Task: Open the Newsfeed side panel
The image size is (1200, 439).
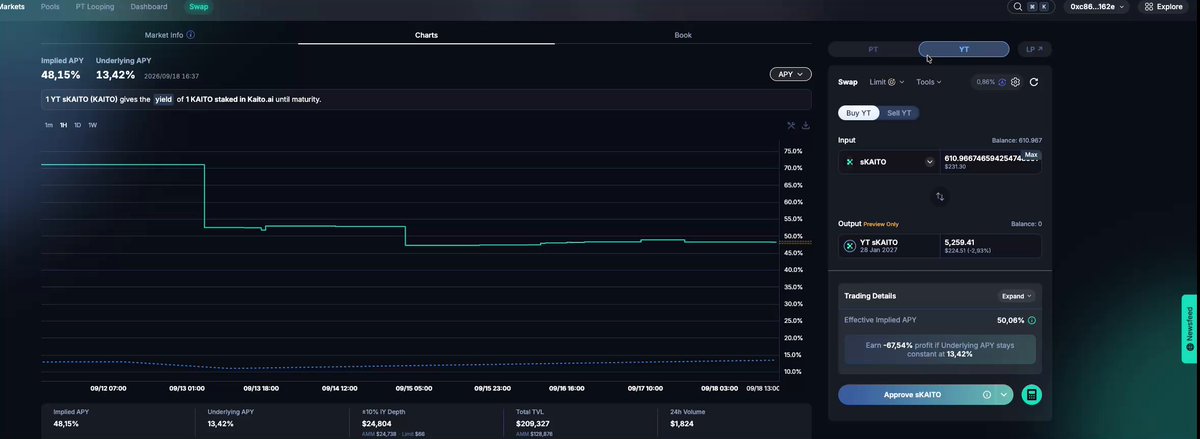Action: pos(1189,328)
